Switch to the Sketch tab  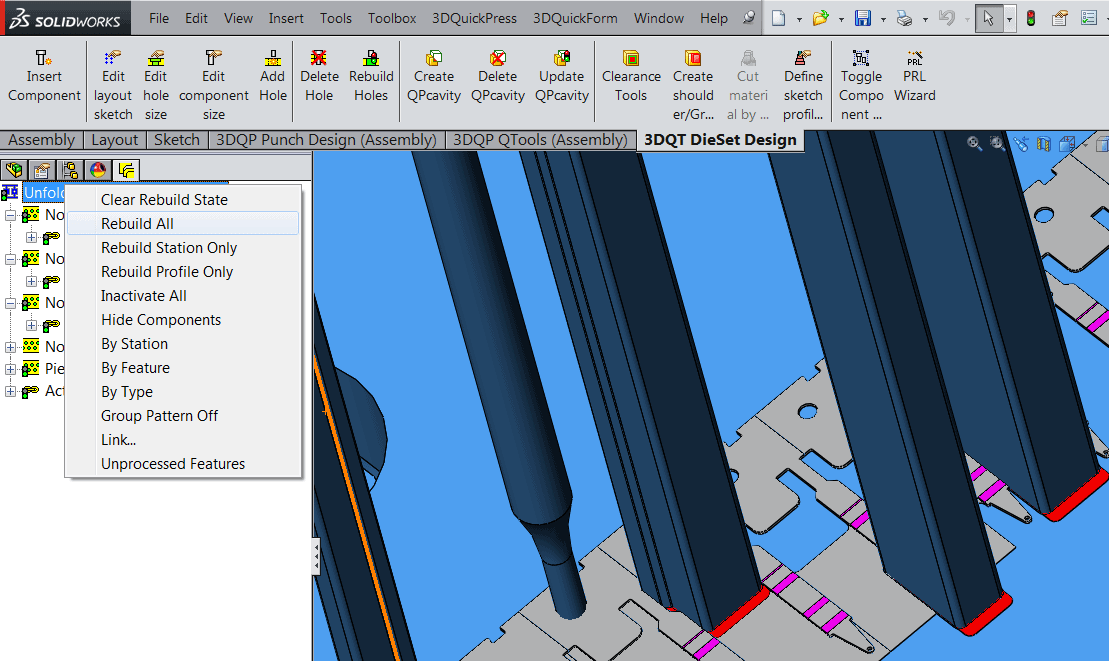pyautogui.click(x=177, y=140)
